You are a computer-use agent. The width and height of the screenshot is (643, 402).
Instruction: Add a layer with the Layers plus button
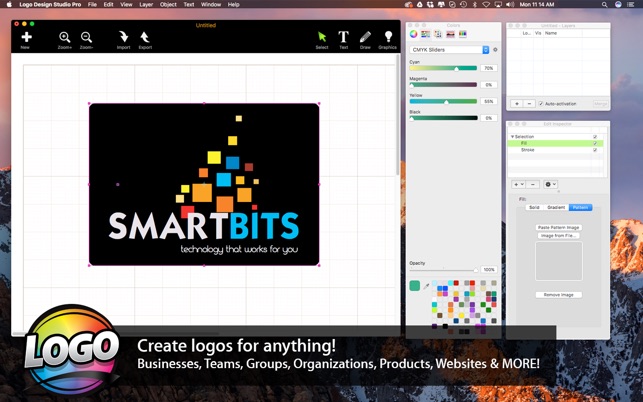517,104
